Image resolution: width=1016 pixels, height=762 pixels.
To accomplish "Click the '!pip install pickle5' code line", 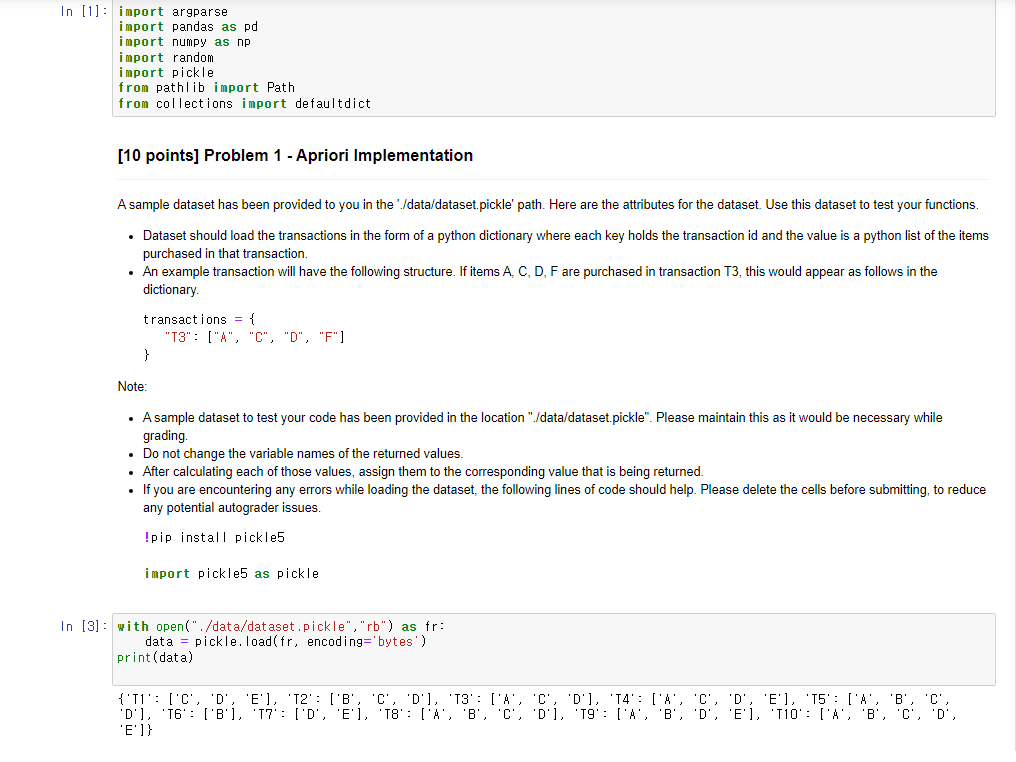I will coord(214,538).
